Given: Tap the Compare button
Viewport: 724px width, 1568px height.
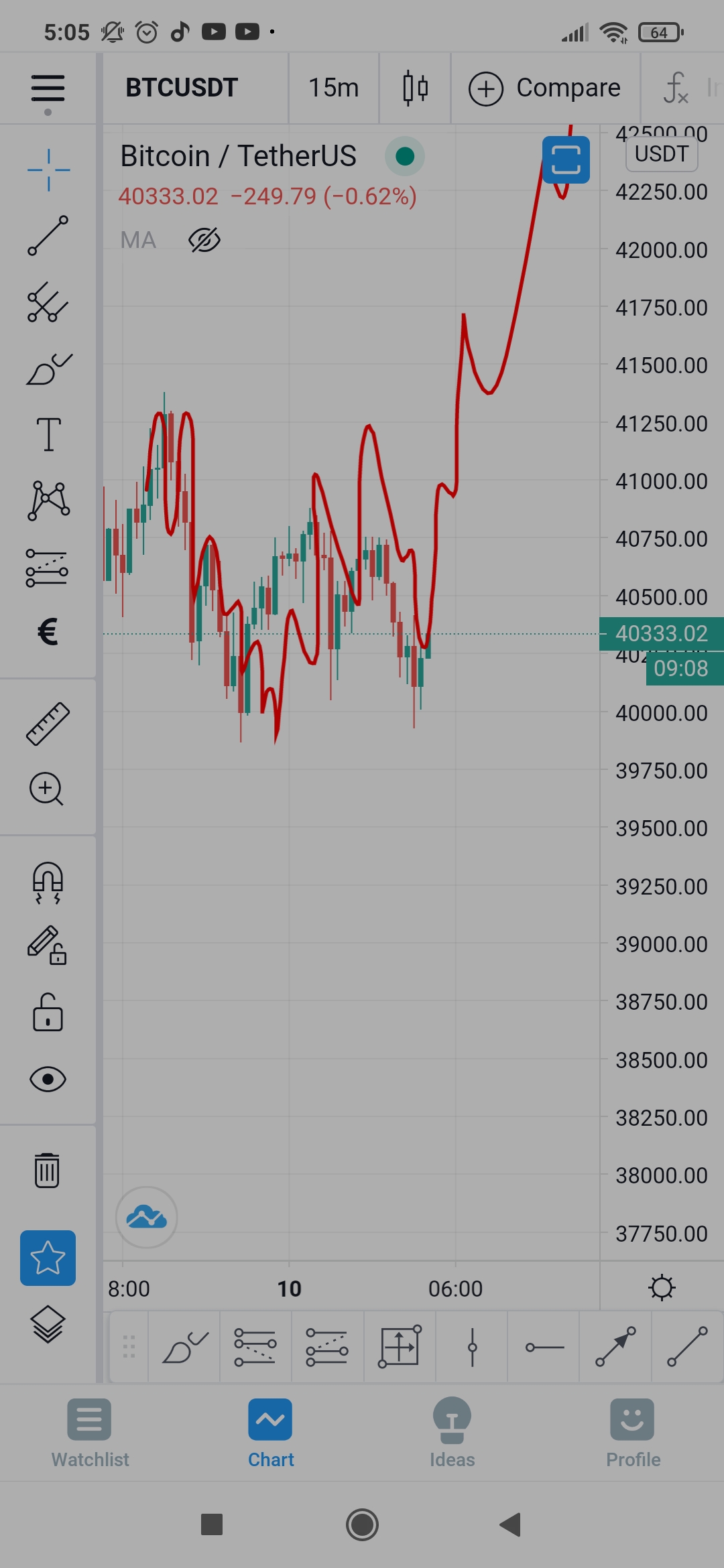Looking at the screenshot, I should coord(544,88).
